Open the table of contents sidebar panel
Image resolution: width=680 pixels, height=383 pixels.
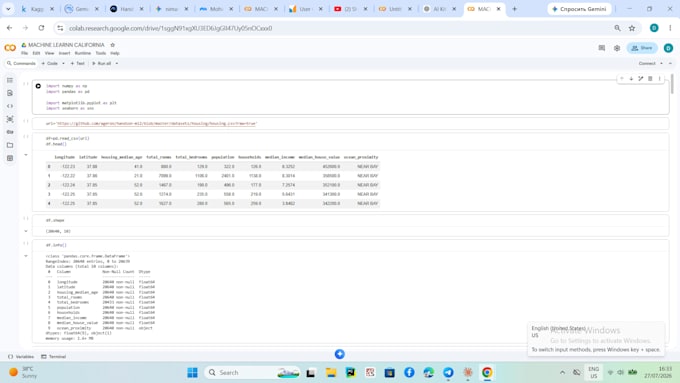(x=10, y=80)
